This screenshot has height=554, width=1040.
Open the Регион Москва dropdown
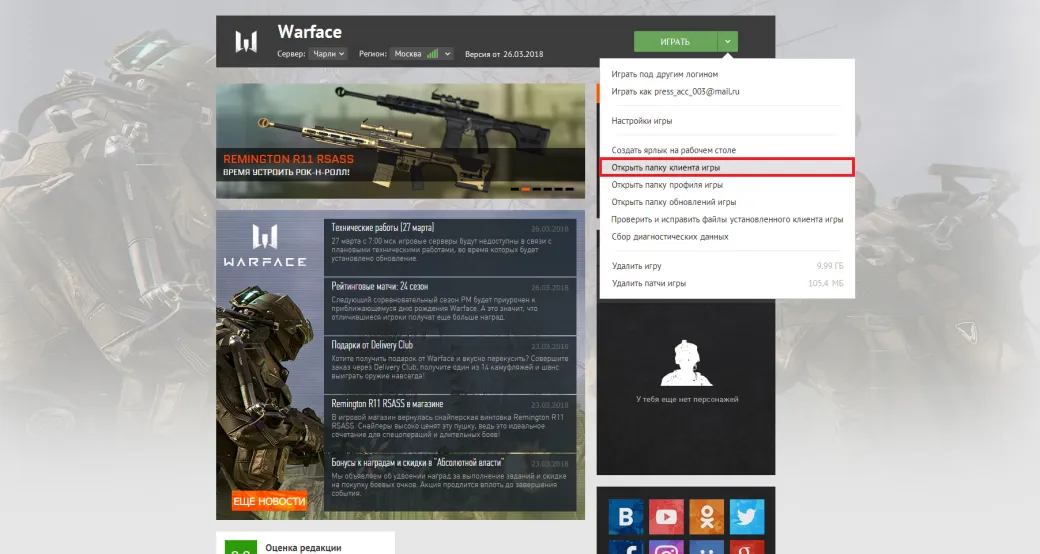coord(422,54)
